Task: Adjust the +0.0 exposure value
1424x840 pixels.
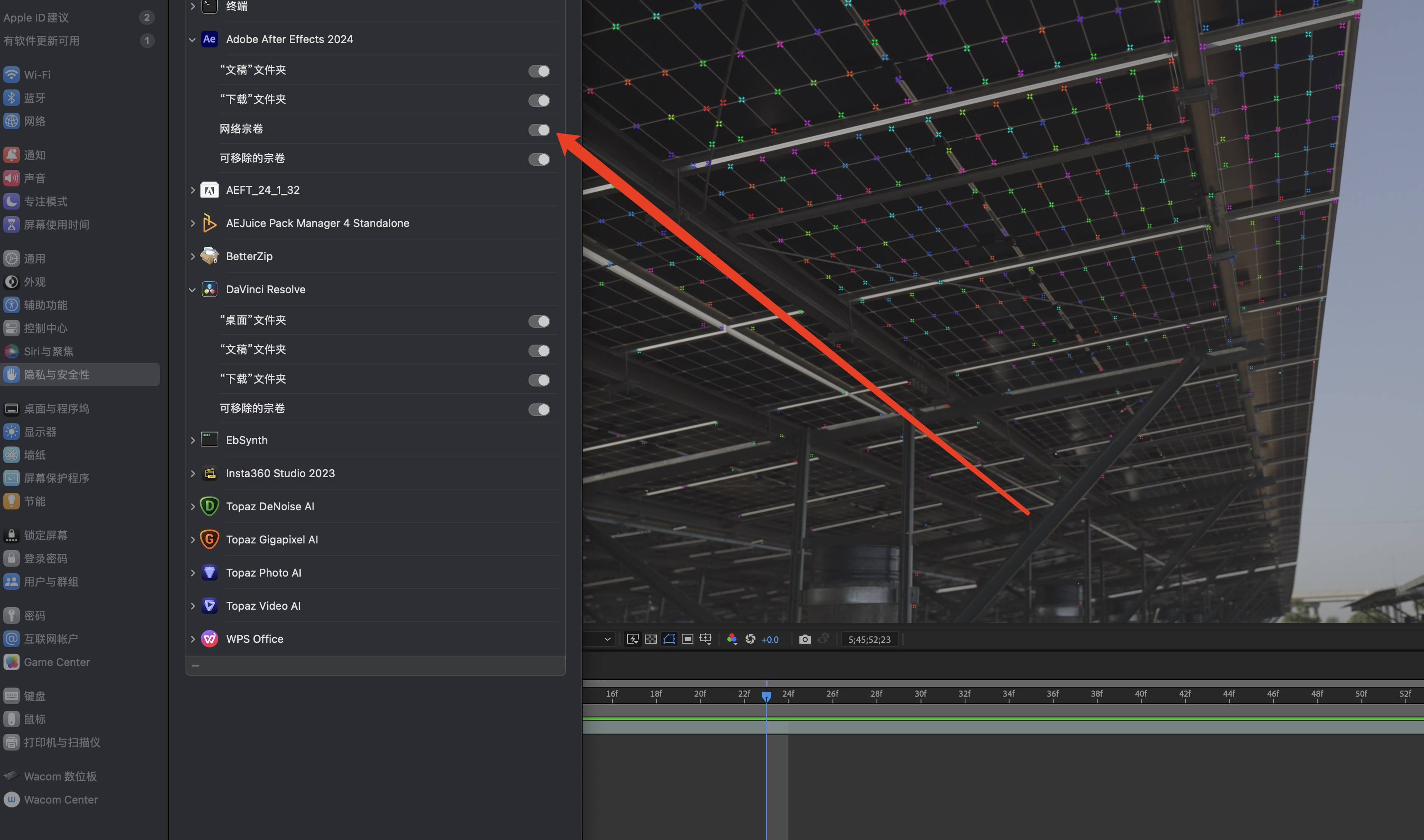Action: click(770, 639)
